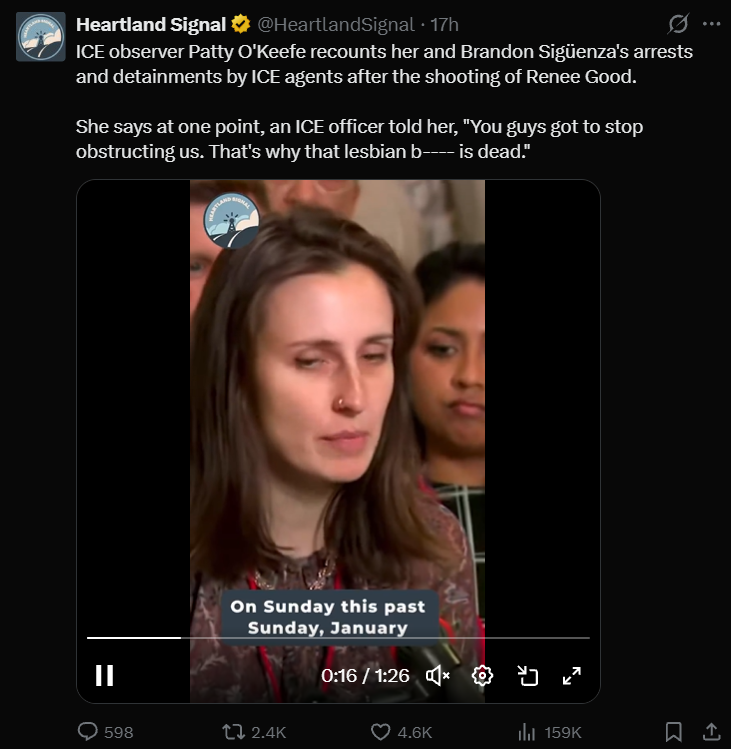Screen dimensions: 731x749
Task: Click the Heartland Signal display name
Action: 151,24
